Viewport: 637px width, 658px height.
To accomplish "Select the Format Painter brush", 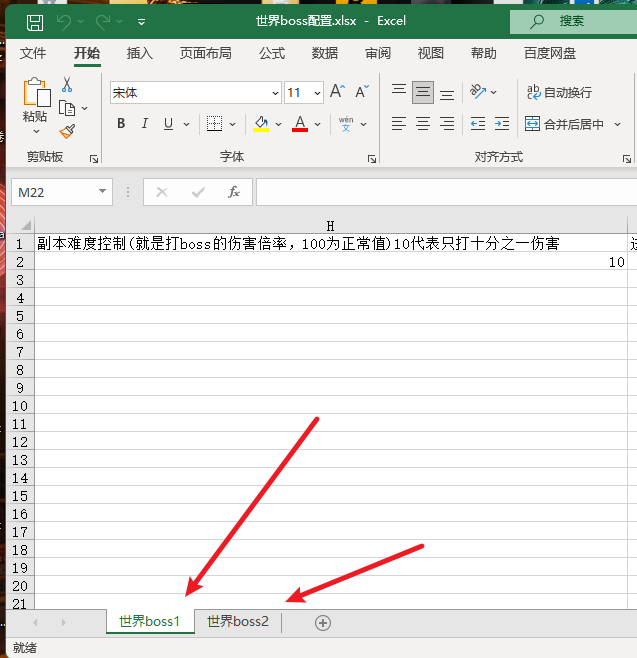I will 67,131.
